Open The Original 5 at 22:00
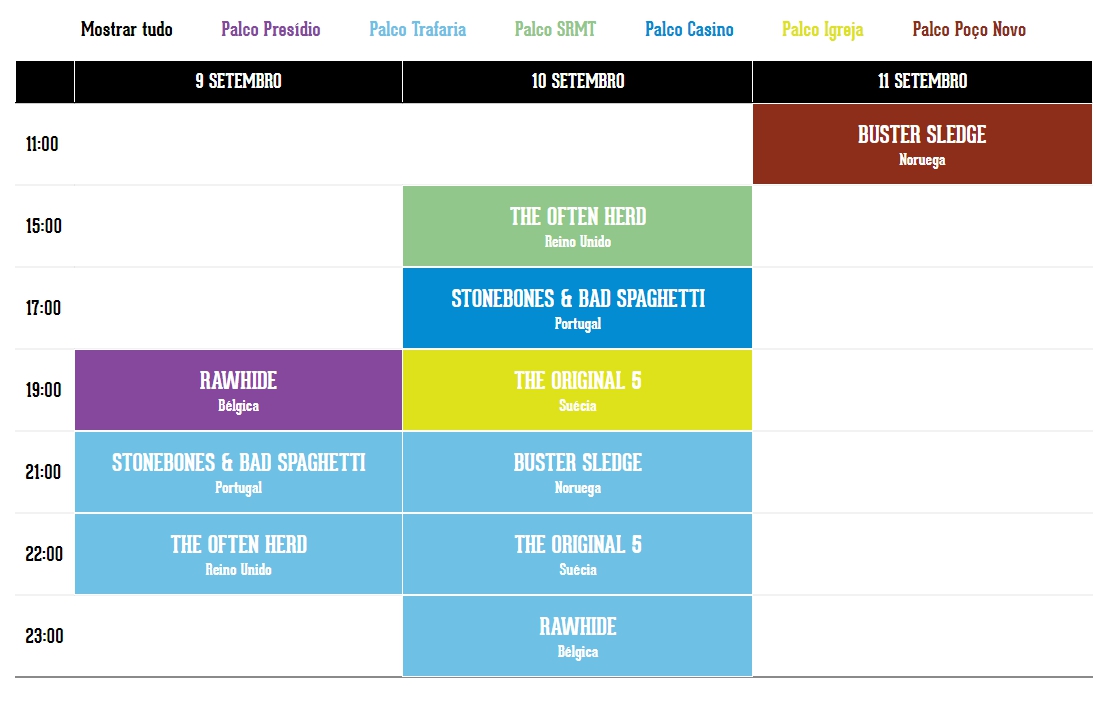Image resolution: width=1105 pixels, height=701 pixels. click(x=577, y=554)
